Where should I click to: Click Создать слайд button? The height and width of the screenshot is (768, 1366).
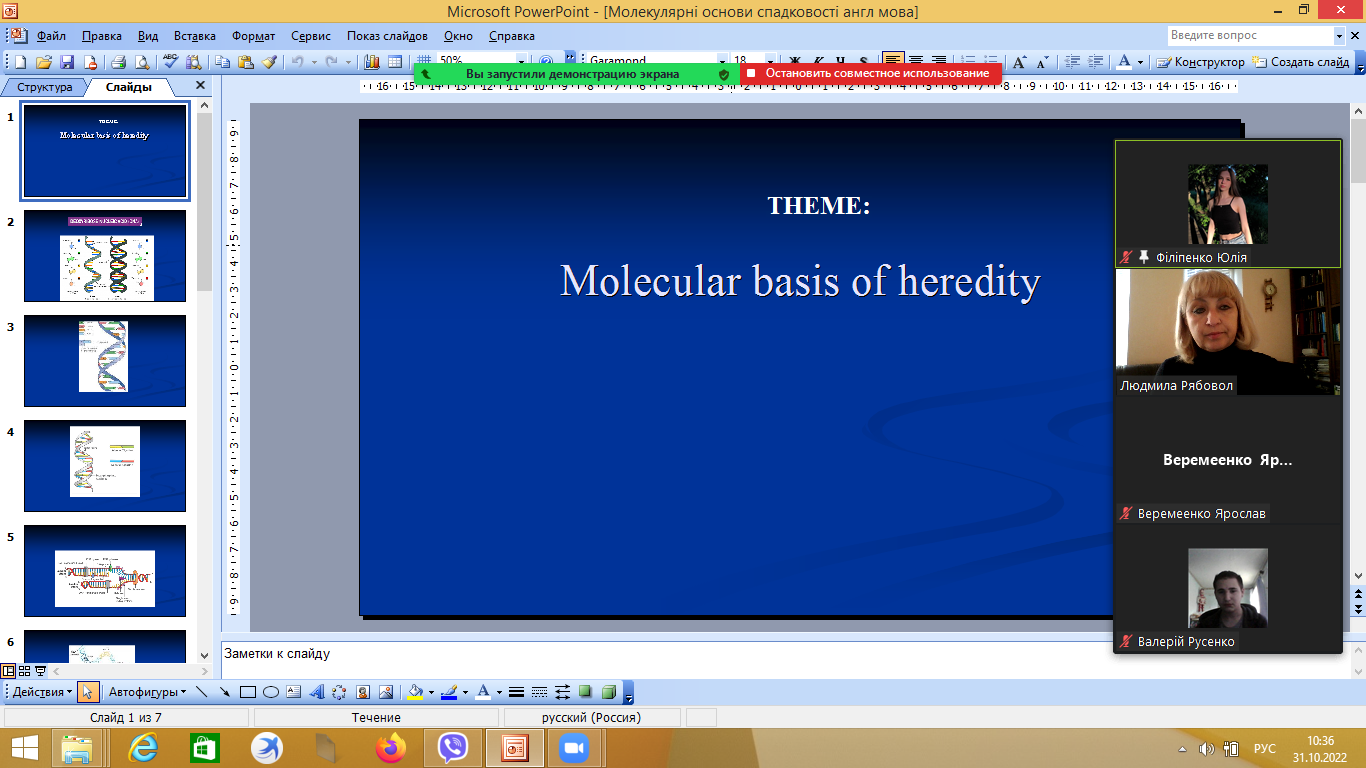click(x=1300, y=62)
